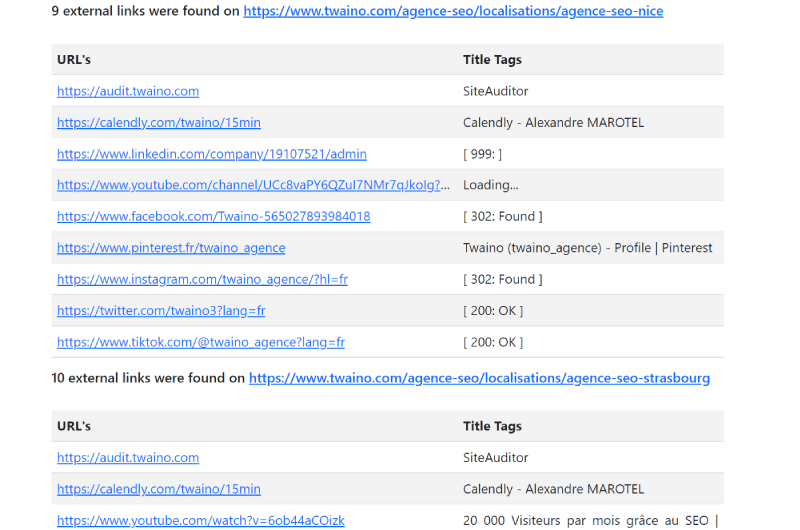Open the Facebook Twaino page link
The width and height of the screenshot is (800, 530).
coord(213,217)
